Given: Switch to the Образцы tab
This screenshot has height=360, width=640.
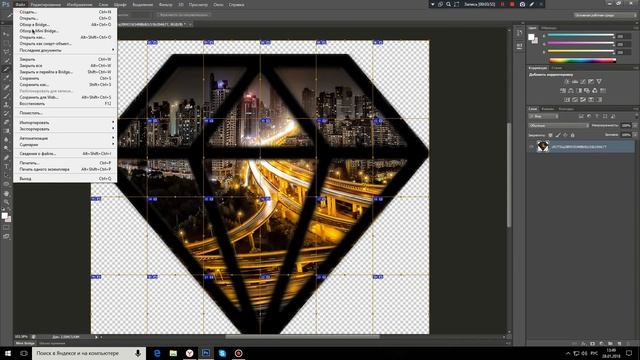Looking at the screenshot, I should (x=549, y=28).
